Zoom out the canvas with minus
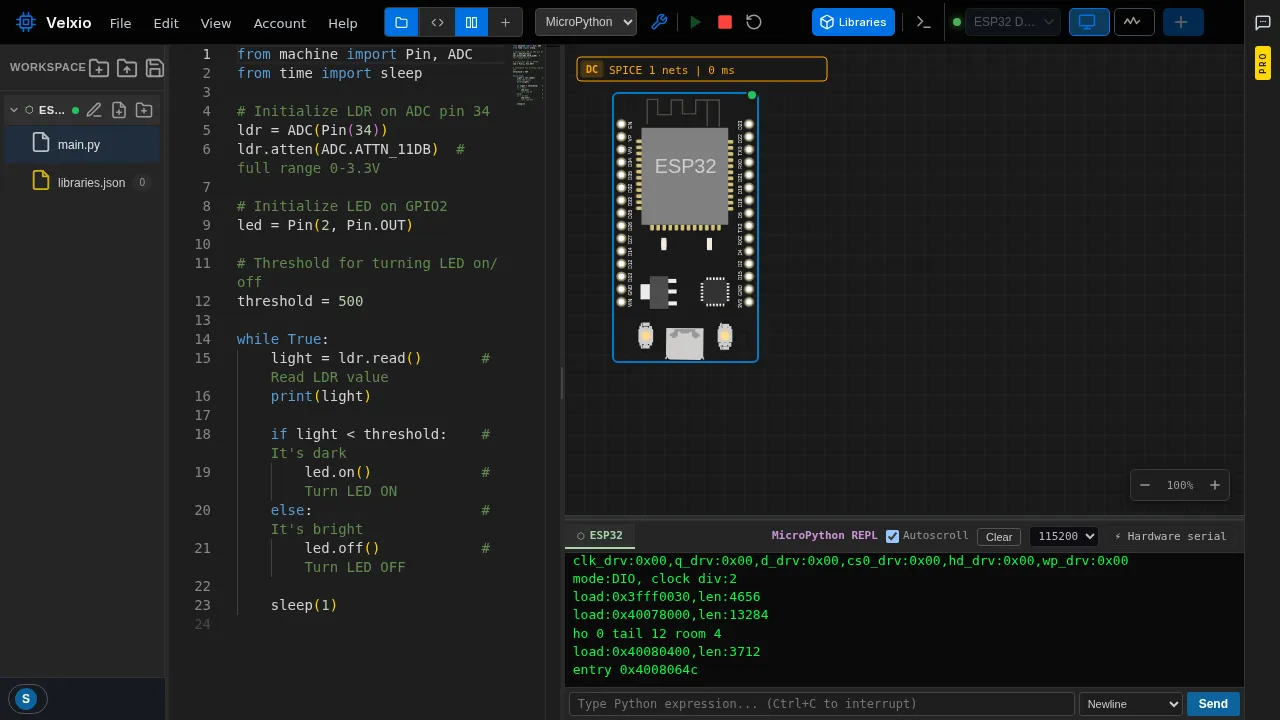The height and width of the screenshot is (720, 1280). 1146,485
